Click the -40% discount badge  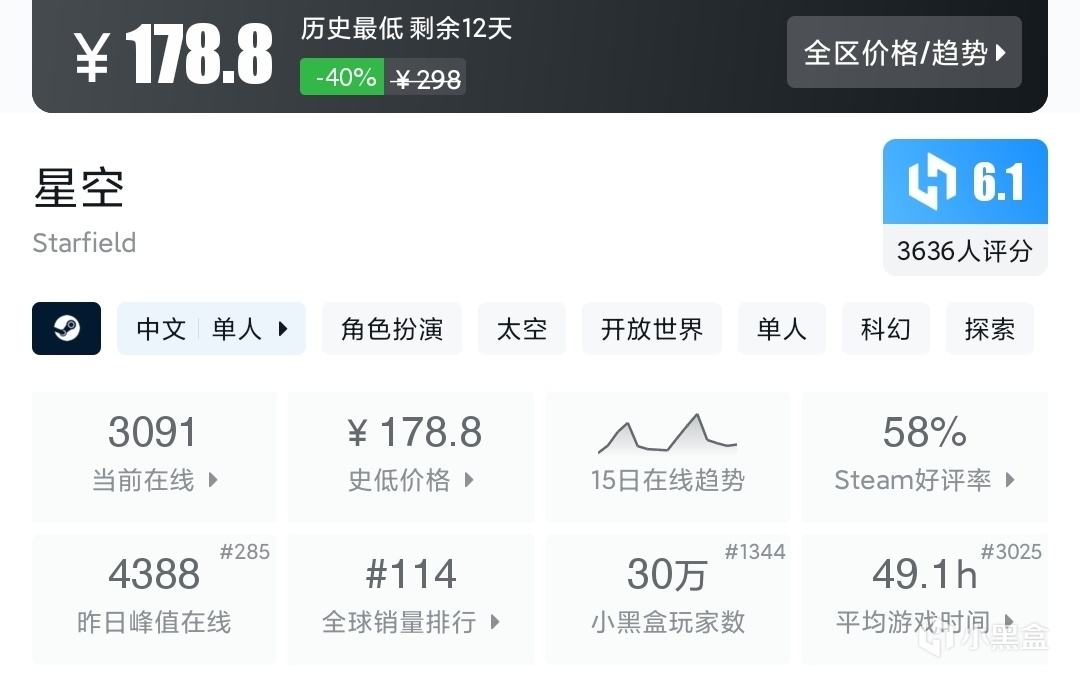342,77
